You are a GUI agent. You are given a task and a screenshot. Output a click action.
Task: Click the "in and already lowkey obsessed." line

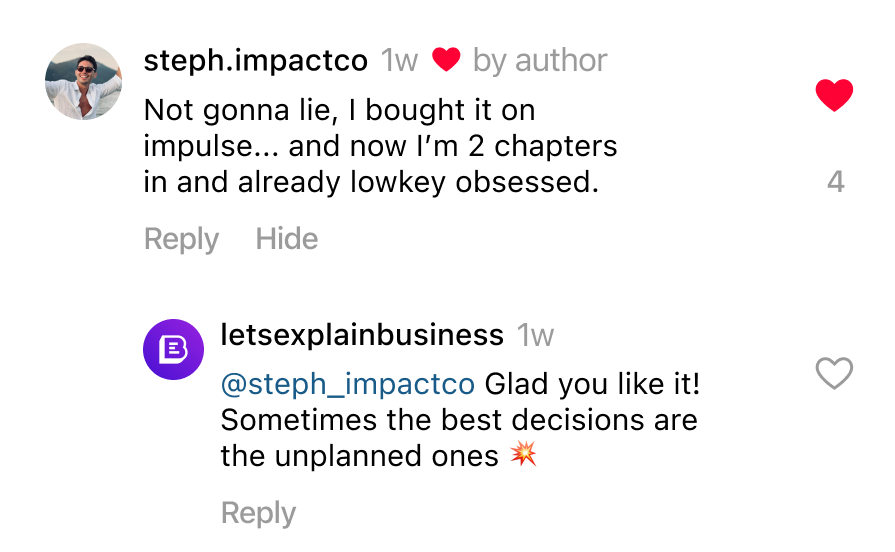coord(371,183)
